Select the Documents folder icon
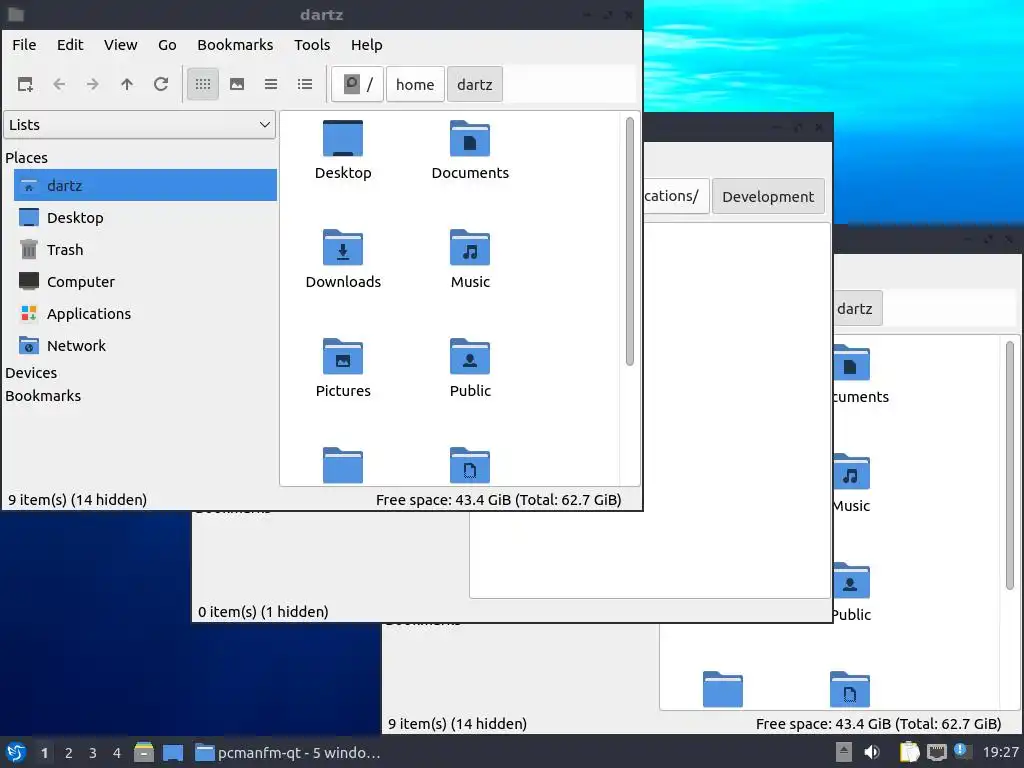Viewport: 1024px width, 768px height. pos(470,150)
